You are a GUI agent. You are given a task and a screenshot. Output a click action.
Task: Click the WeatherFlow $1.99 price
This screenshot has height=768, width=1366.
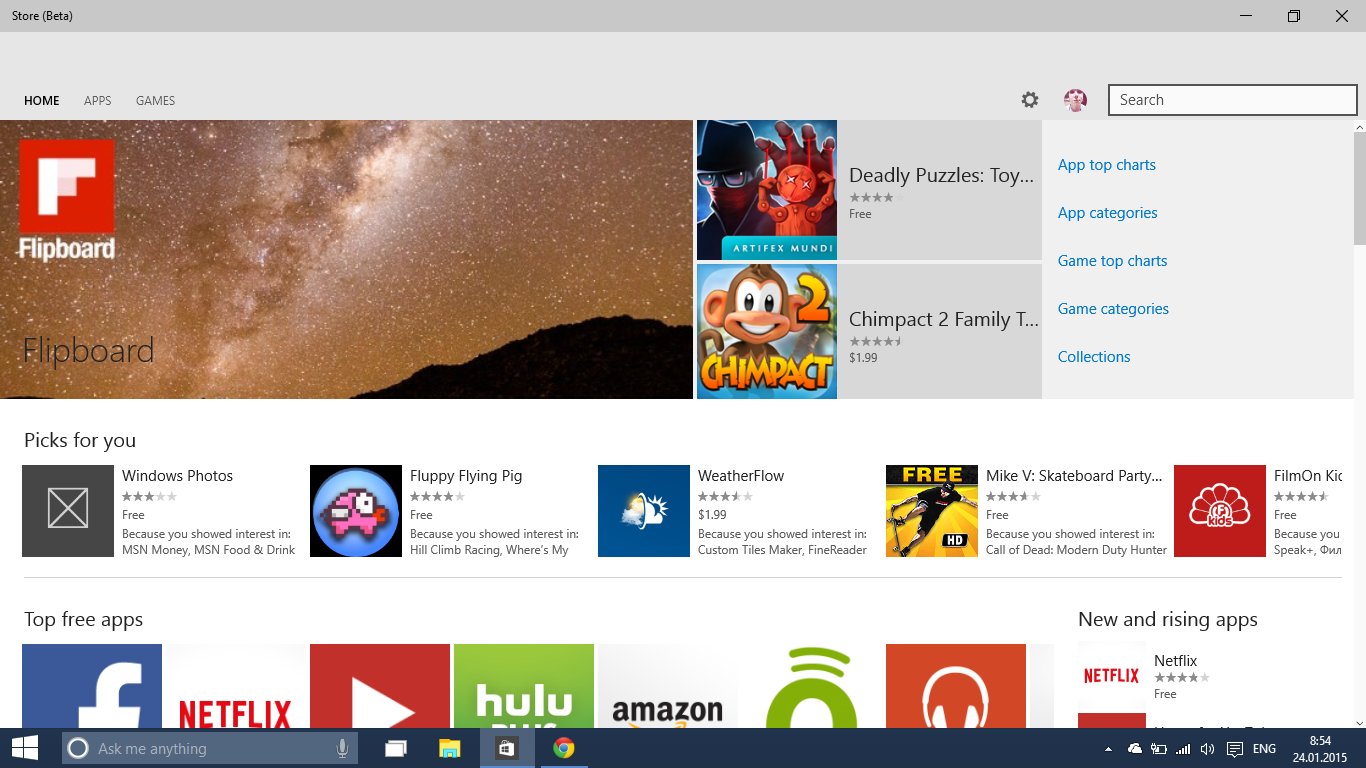tap(712, 515)
